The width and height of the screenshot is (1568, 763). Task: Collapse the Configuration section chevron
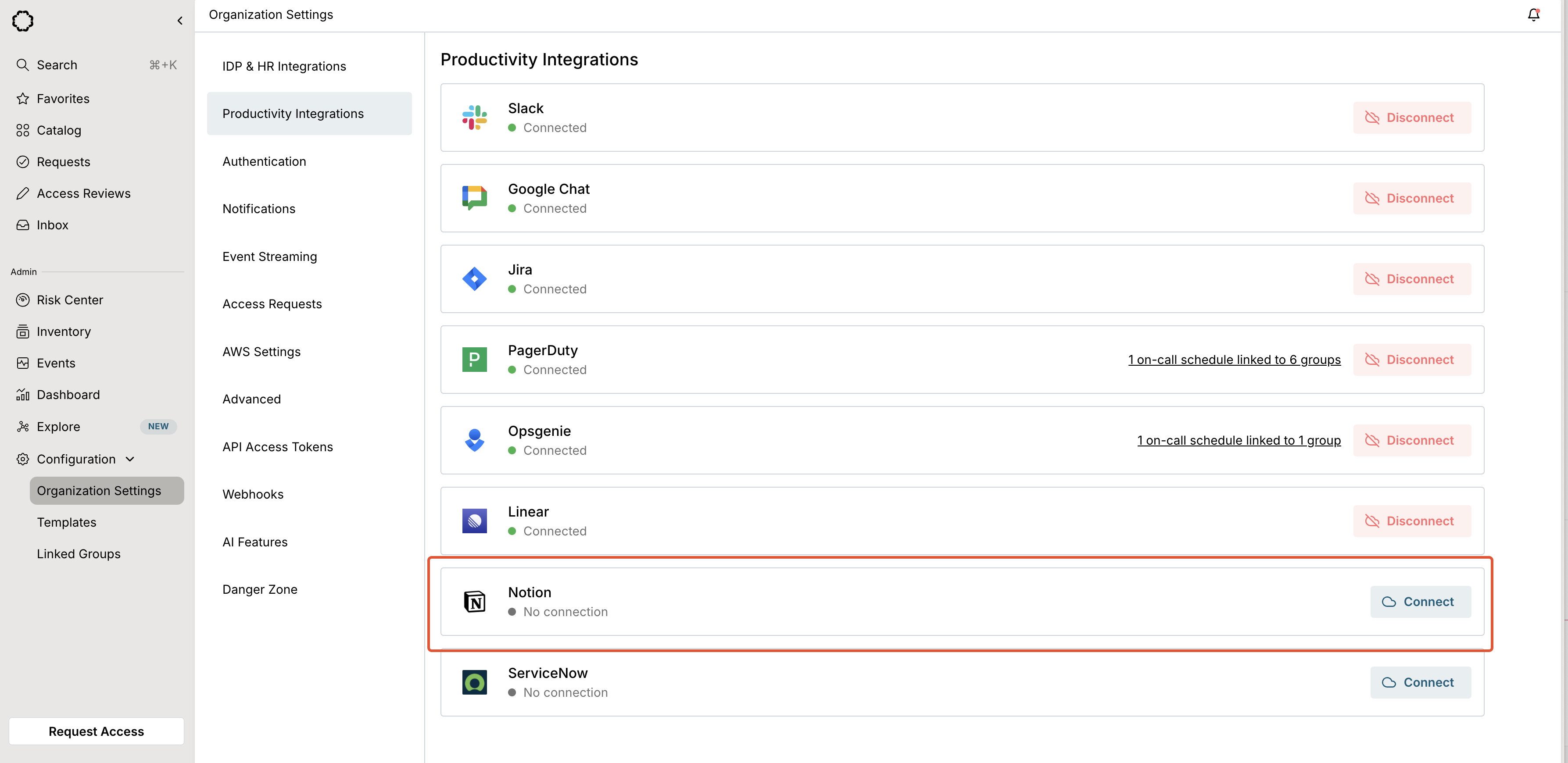click(x=130, y=460)
